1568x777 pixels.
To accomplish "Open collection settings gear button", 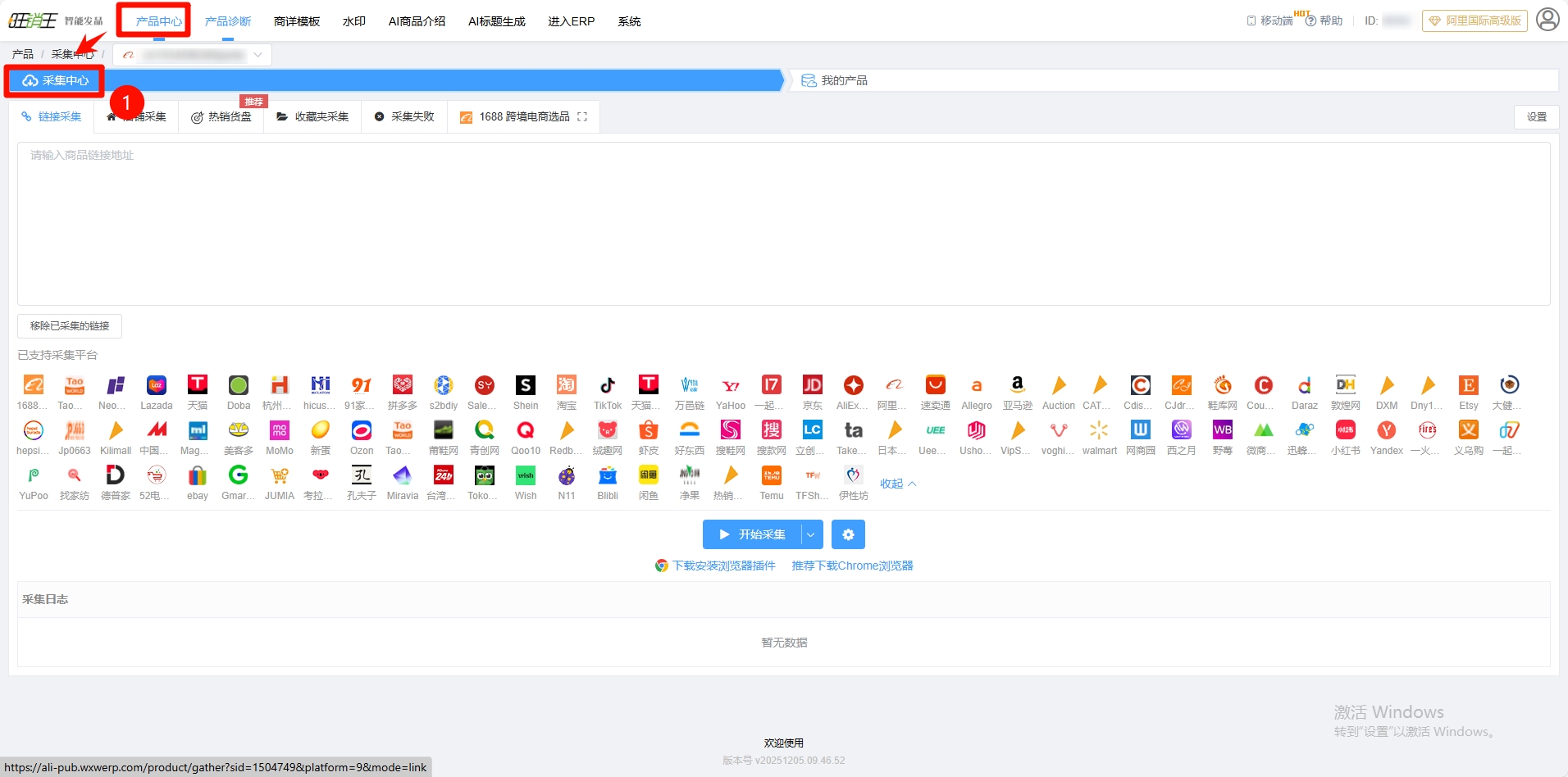I will click(848, 534).
